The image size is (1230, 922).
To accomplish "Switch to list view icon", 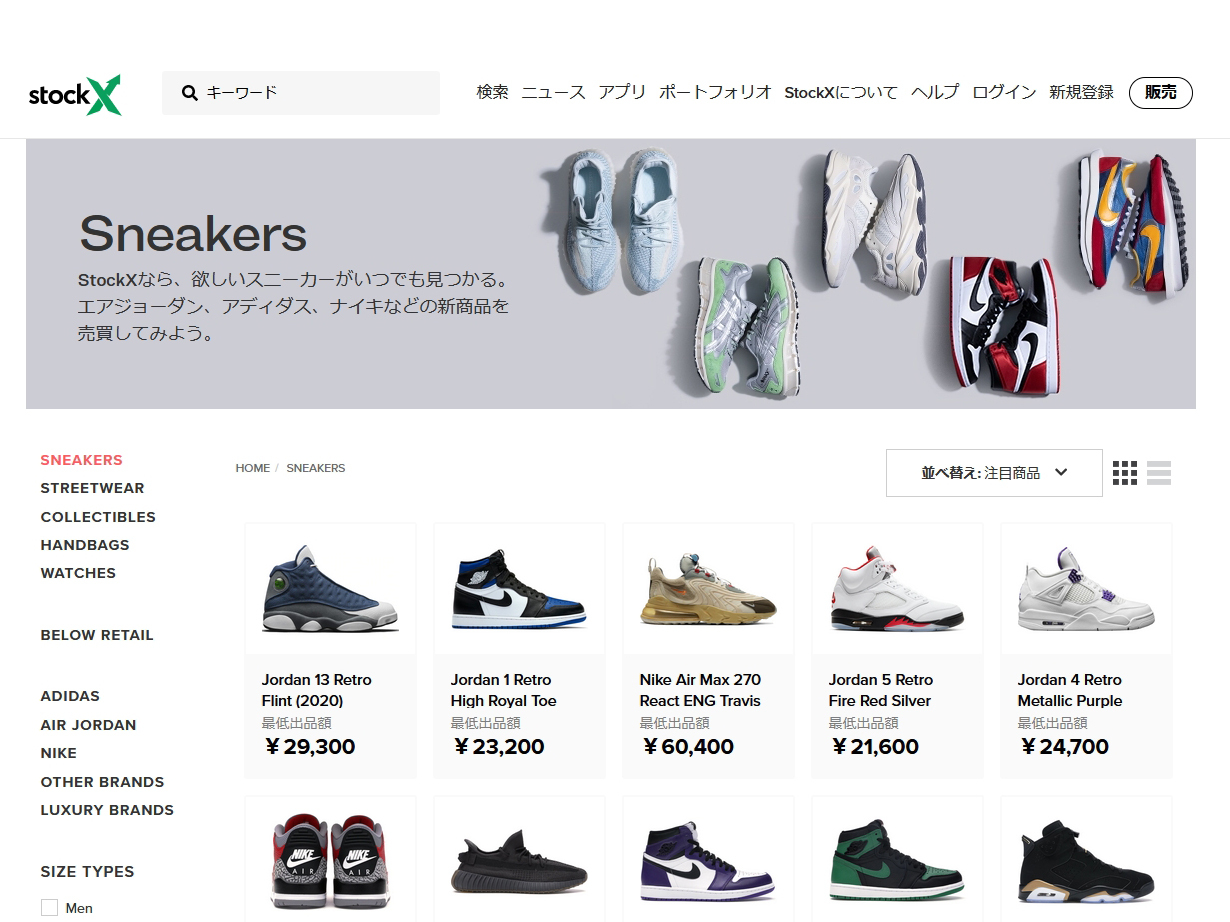I will pyautogui.click(x=1159, y=473).
